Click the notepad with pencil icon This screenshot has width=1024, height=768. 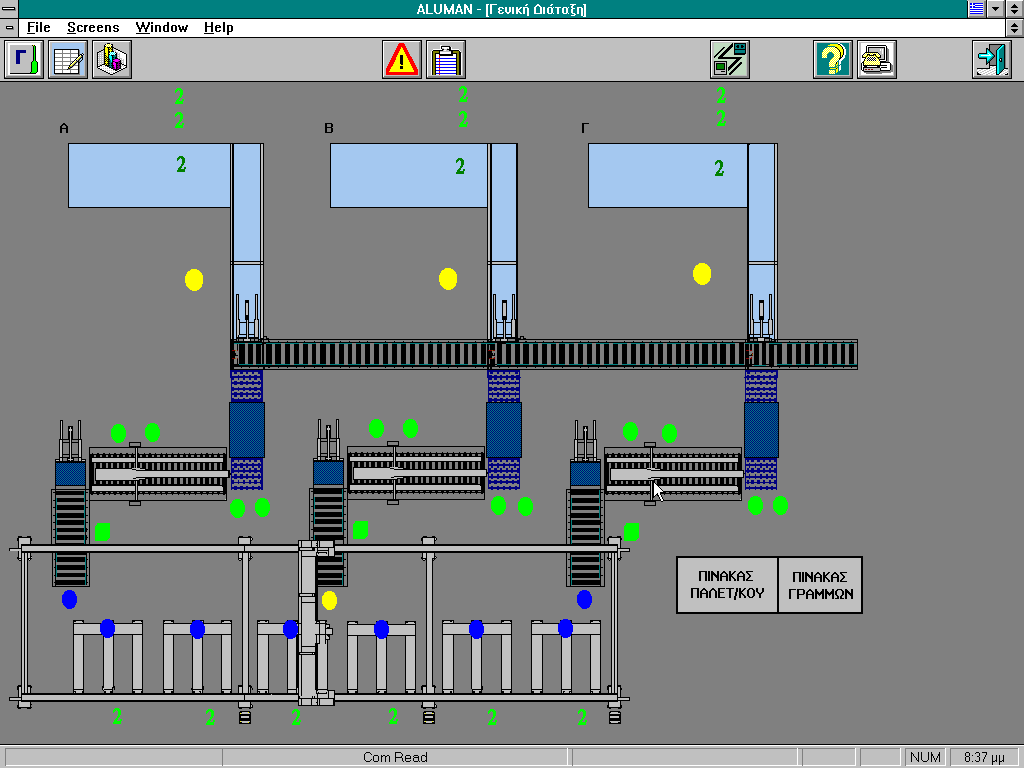[68, 60]
